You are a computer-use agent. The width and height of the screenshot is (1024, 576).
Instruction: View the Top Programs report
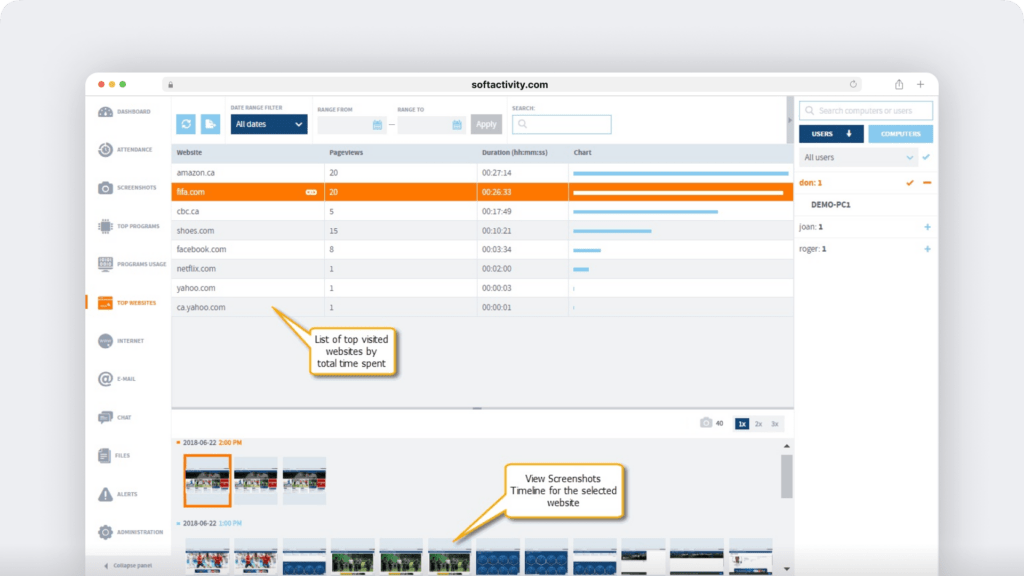[x=125, y=225]
